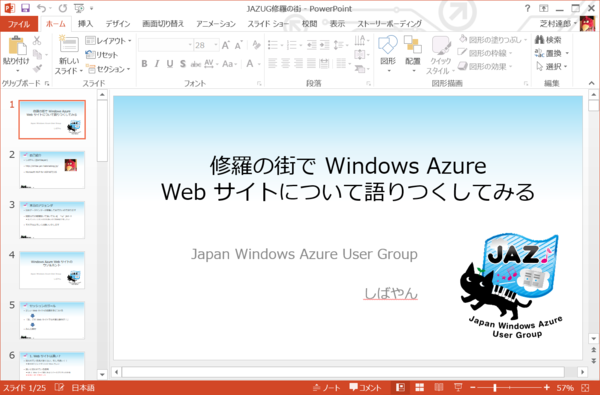
Task: Open the Layout (レイアウト) dropdown
Action: click(x=109, y=41)
